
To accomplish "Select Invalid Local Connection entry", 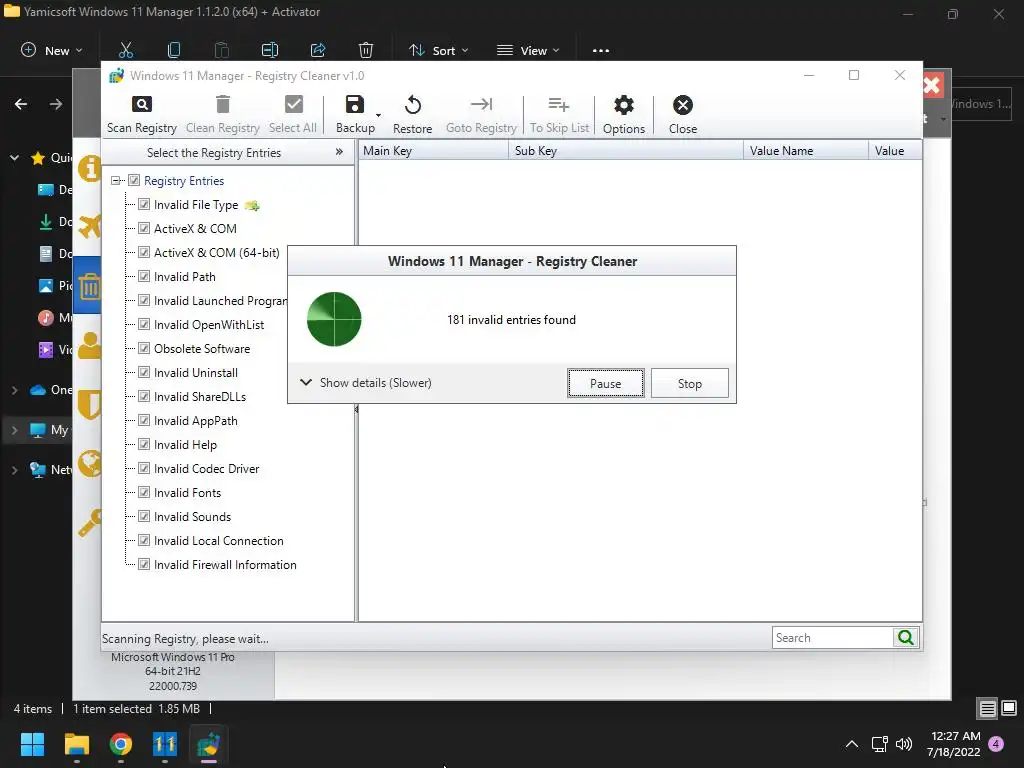I will 218,541.
